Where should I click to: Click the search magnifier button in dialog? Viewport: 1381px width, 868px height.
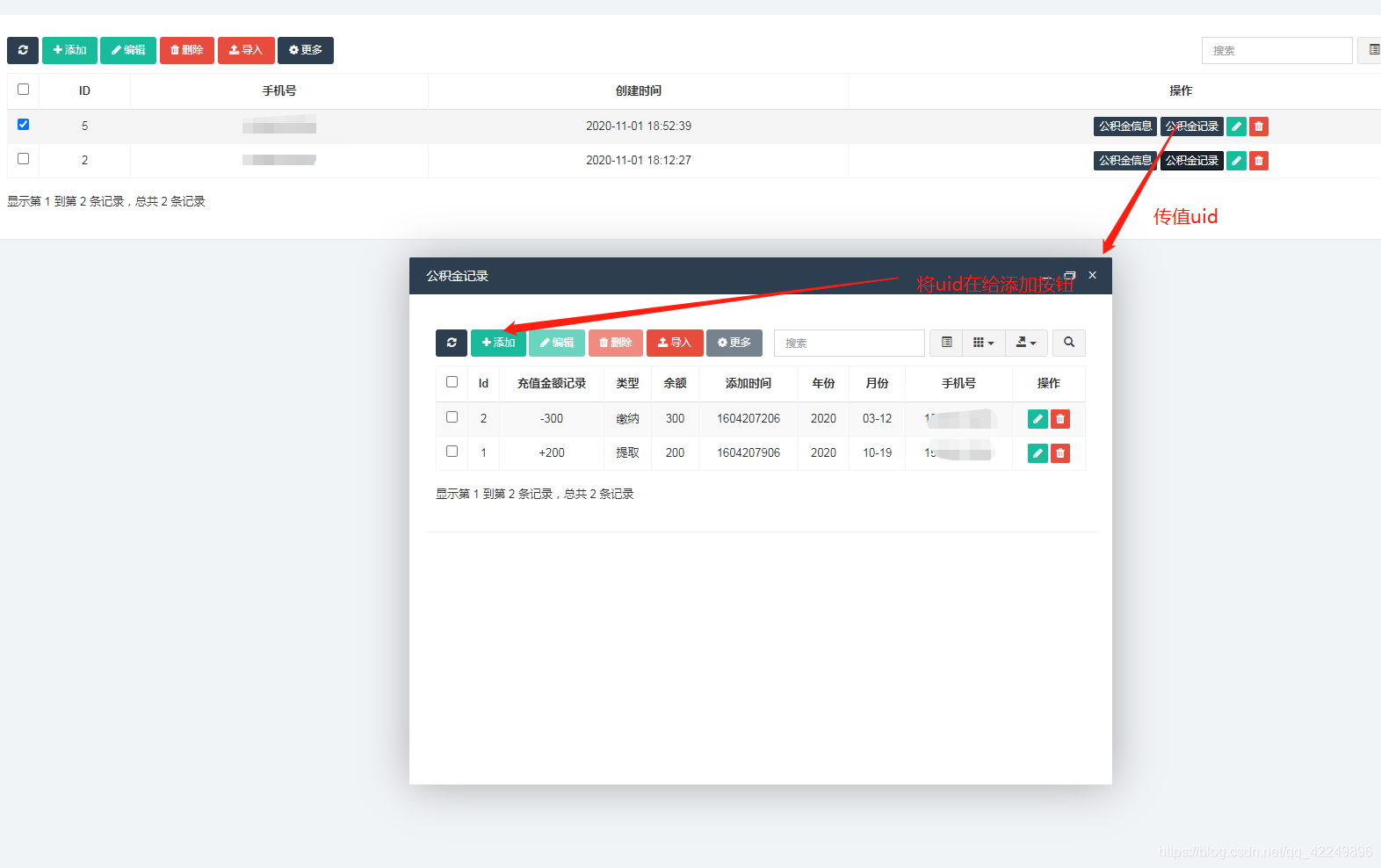1069,343
